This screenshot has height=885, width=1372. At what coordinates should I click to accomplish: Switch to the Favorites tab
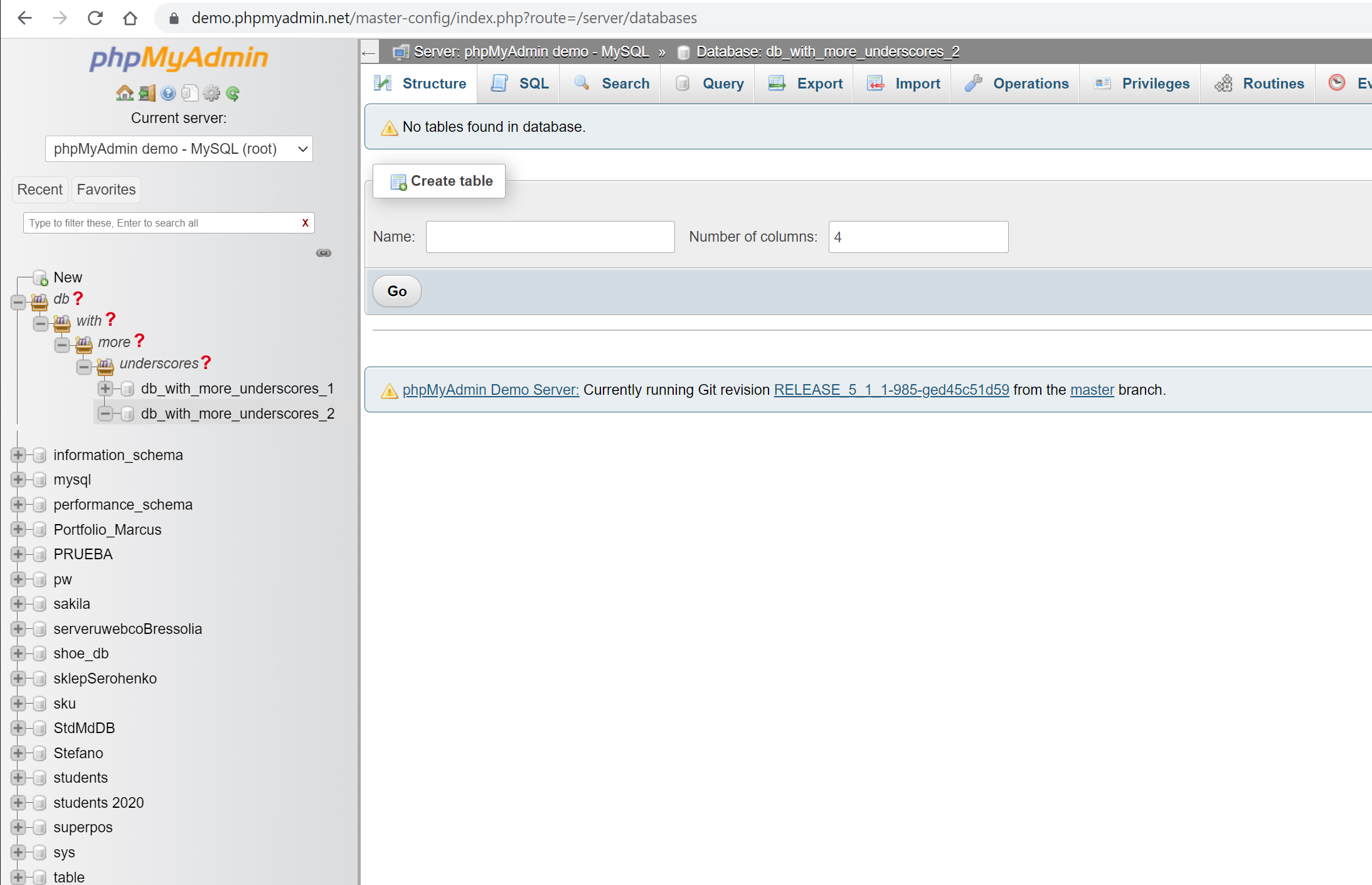click(x=105, y=190)
